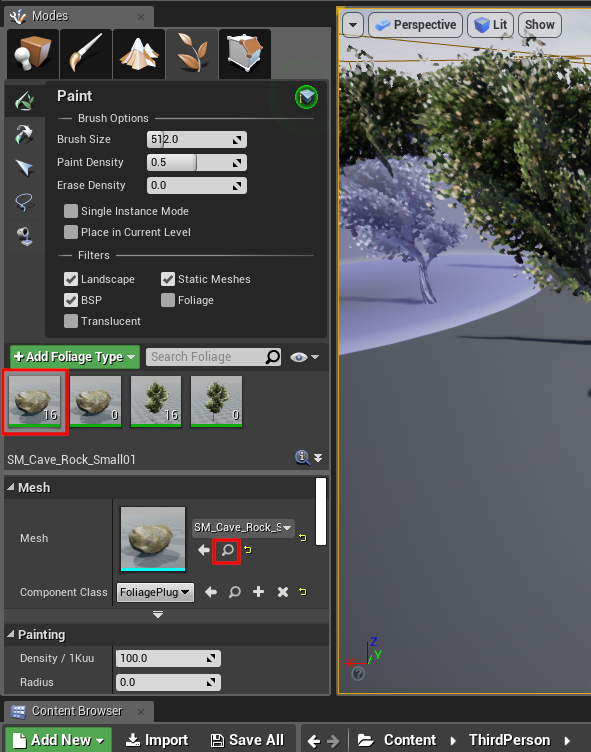This screenshot has height=752, width=591.
Task: Browse to Component Class magnifier icon
Action: coord(235,592)
